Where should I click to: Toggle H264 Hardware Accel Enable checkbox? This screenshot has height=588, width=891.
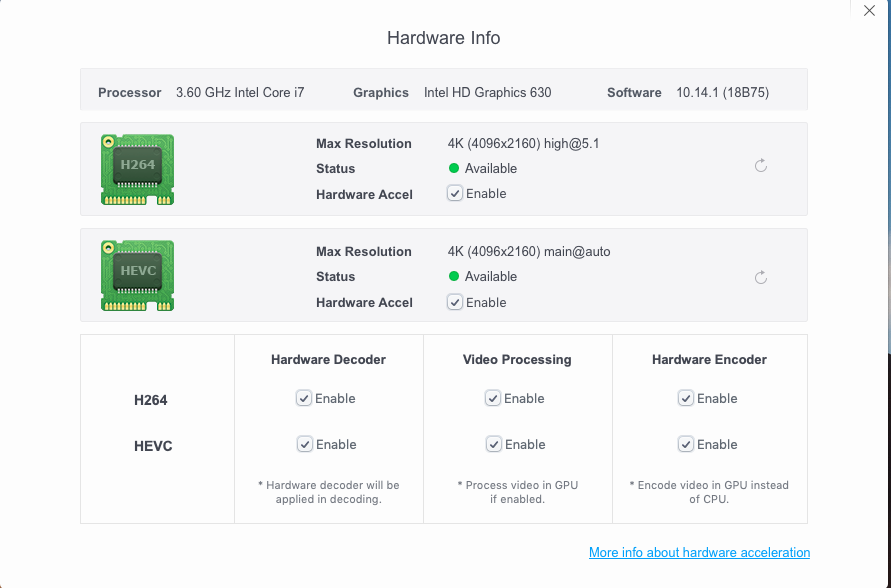tap(455, 193)
